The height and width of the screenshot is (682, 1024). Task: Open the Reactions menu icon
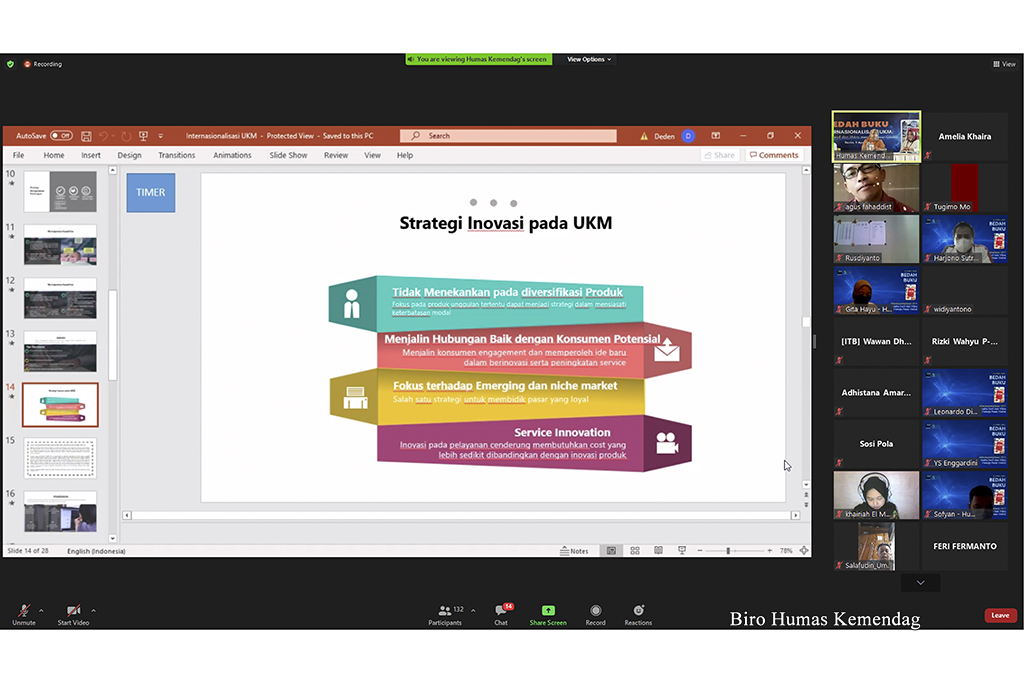point(639,610)
